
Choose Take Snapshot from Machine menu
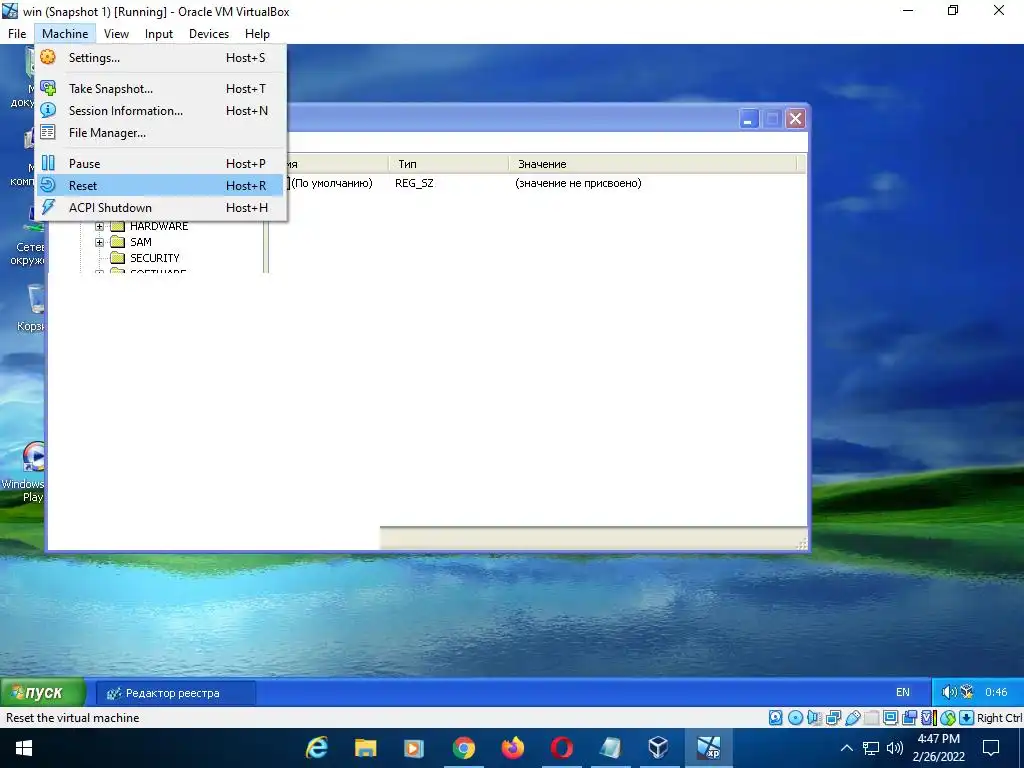click(x=161, y=88)
